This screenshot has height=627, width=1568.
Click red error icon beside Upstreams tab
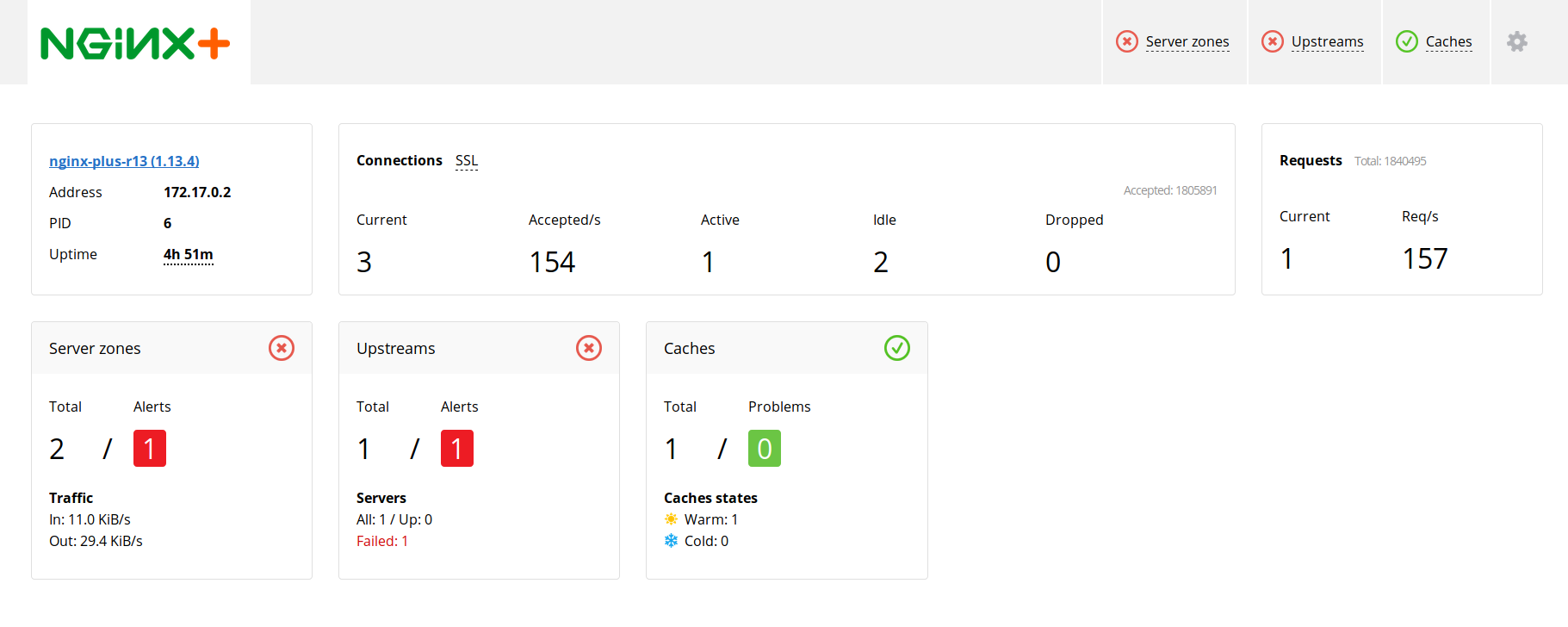click(x=1273, y=41)
